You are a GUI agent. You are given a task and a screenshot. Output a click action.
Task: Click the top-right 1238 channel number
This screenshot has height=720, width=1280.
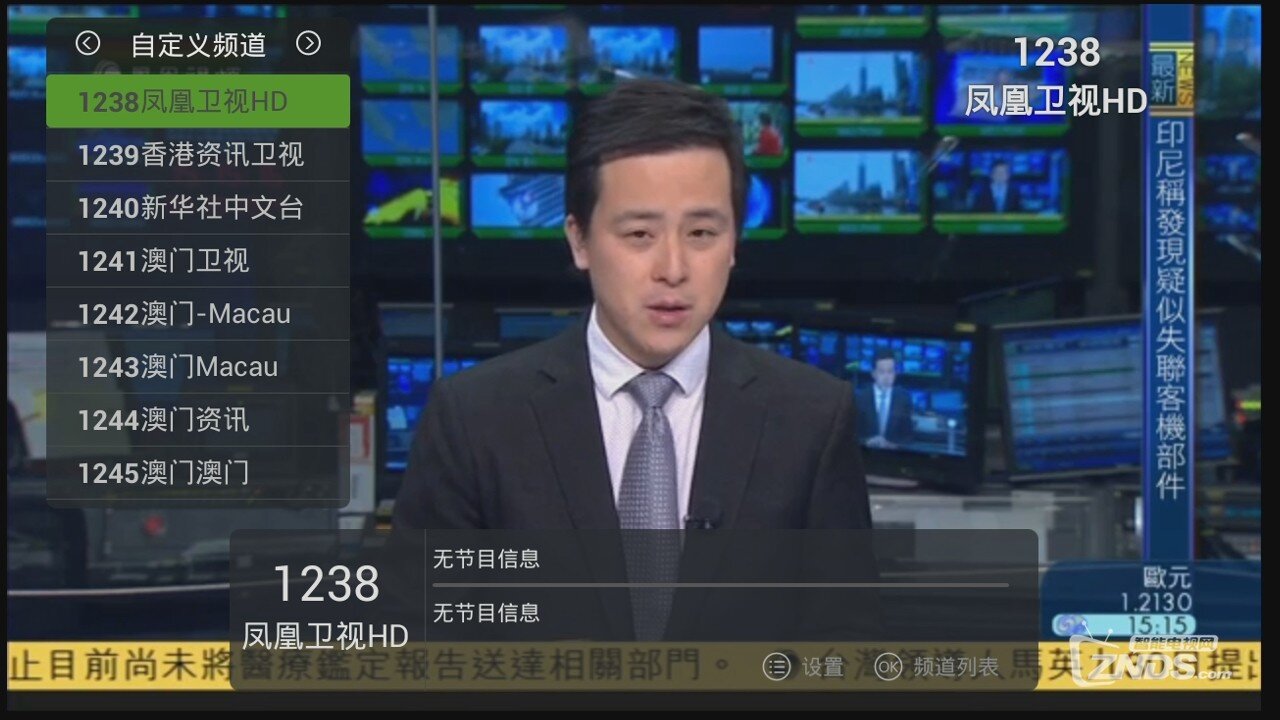(1057, 52)
